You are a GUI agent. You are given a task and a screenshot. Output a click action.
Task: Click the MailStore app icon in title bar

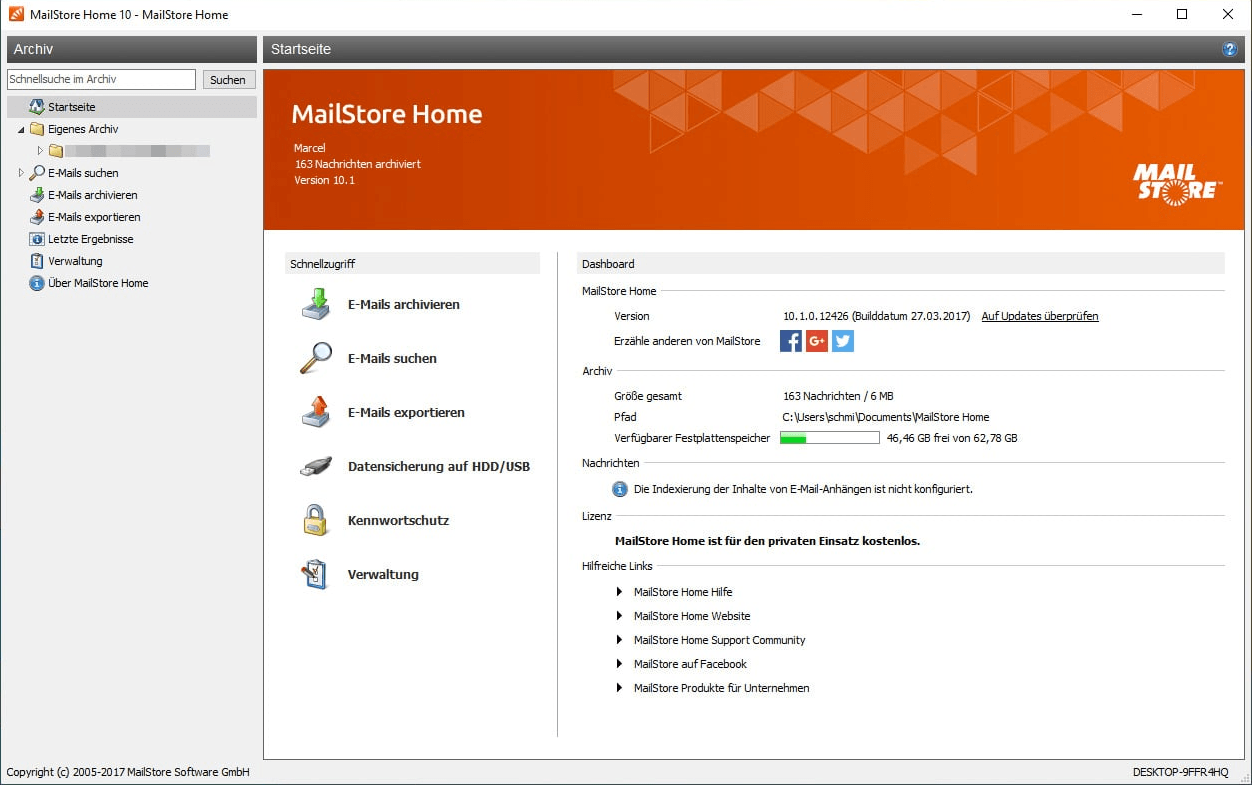(16, 14)
